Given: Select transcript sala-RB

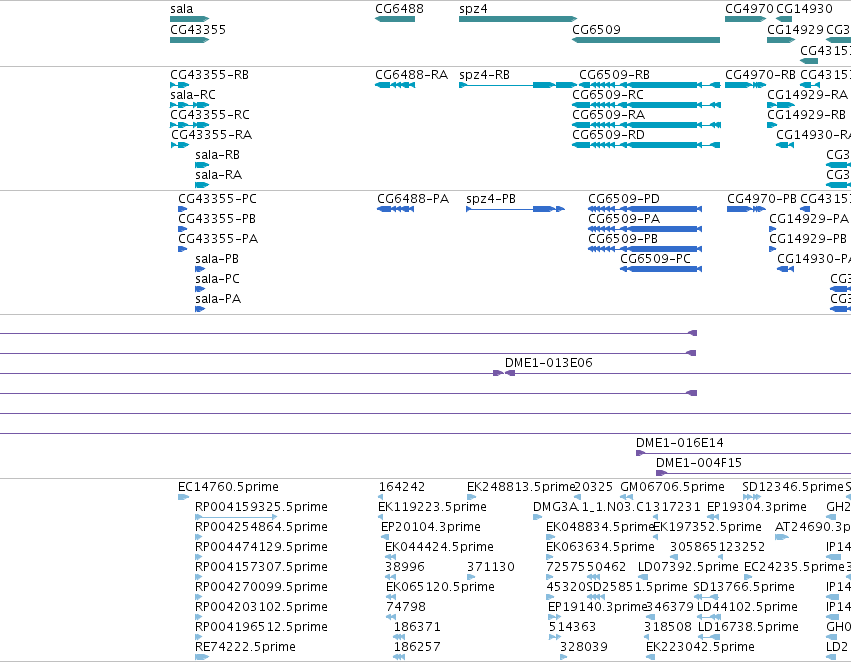Looking at the screenshot, I should (x=202, y=165).
